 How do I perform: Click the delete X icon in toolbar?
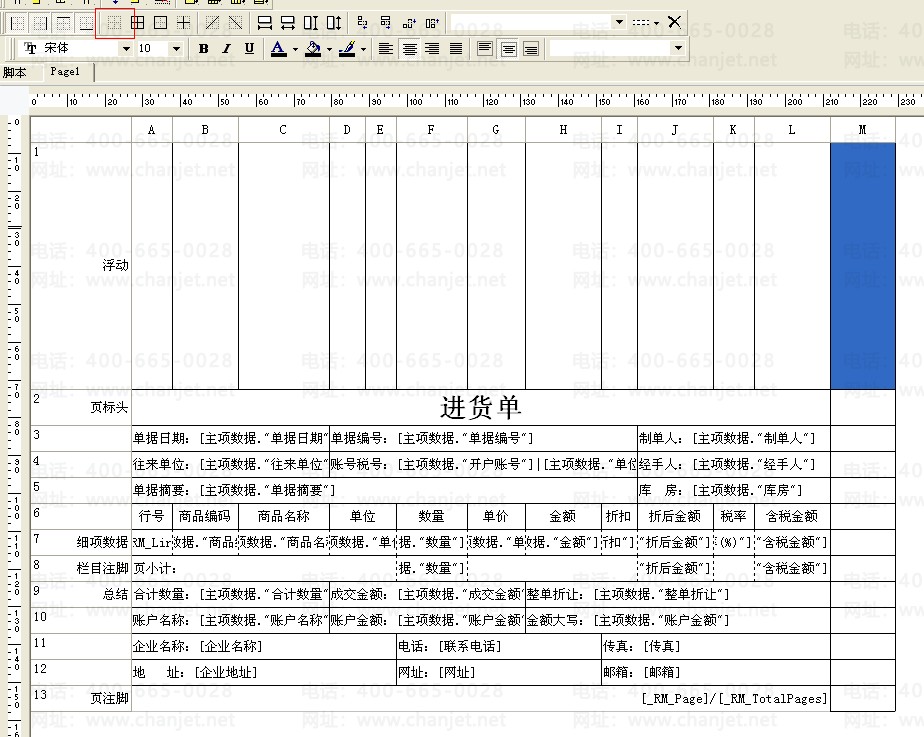click(x=675, y=21)
